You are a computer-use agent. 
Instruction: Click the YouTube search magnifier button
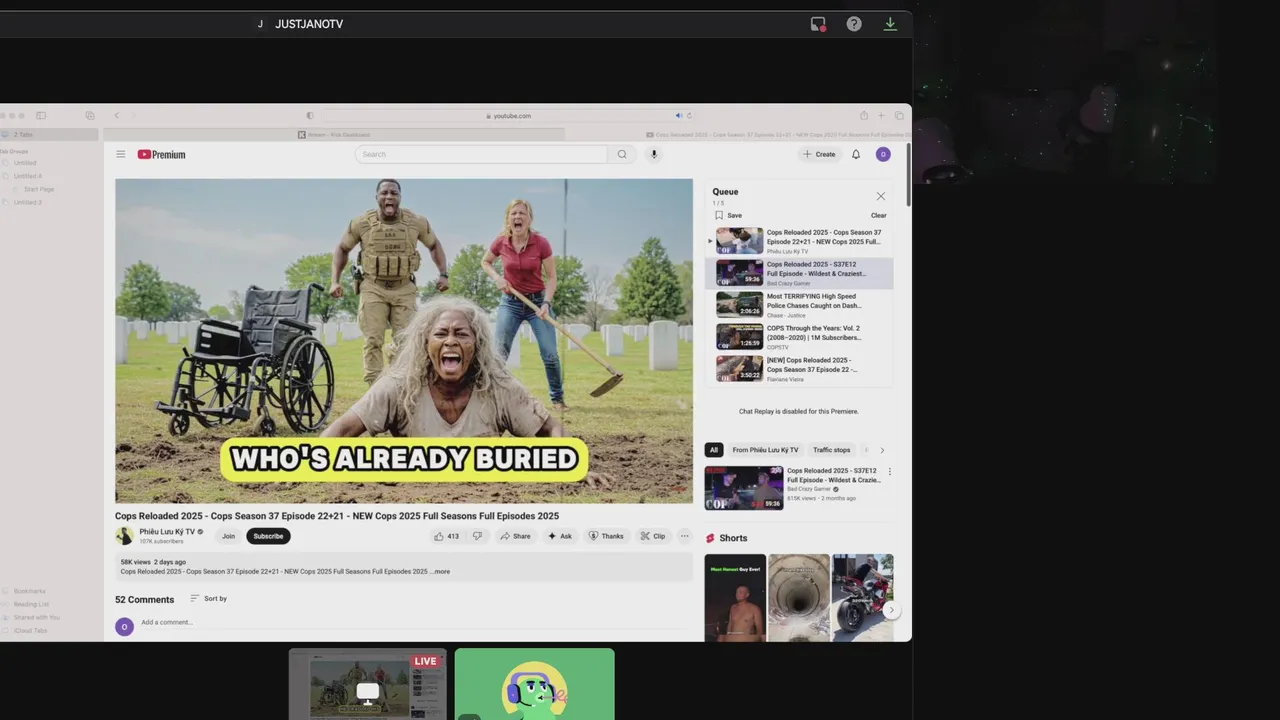click(x=622, y=154)
